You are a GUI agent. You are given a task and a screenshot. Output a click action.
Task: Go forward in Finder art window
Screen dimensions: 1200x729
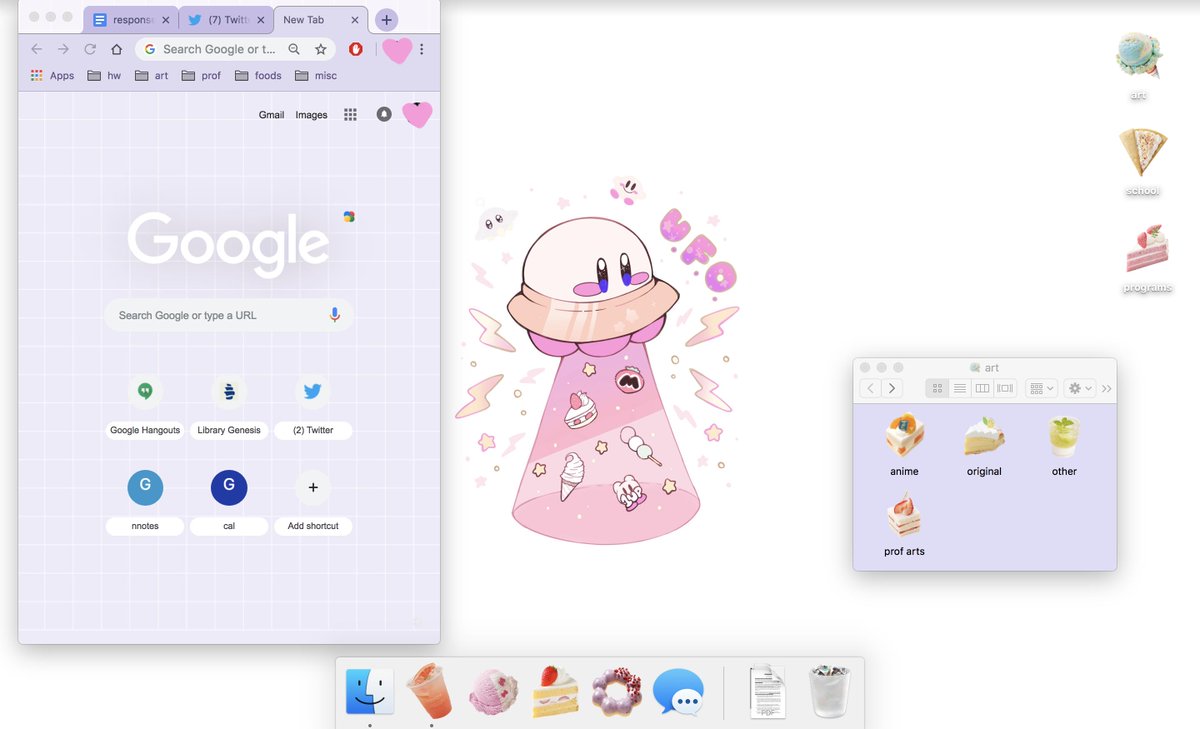(x=892, y=388)
